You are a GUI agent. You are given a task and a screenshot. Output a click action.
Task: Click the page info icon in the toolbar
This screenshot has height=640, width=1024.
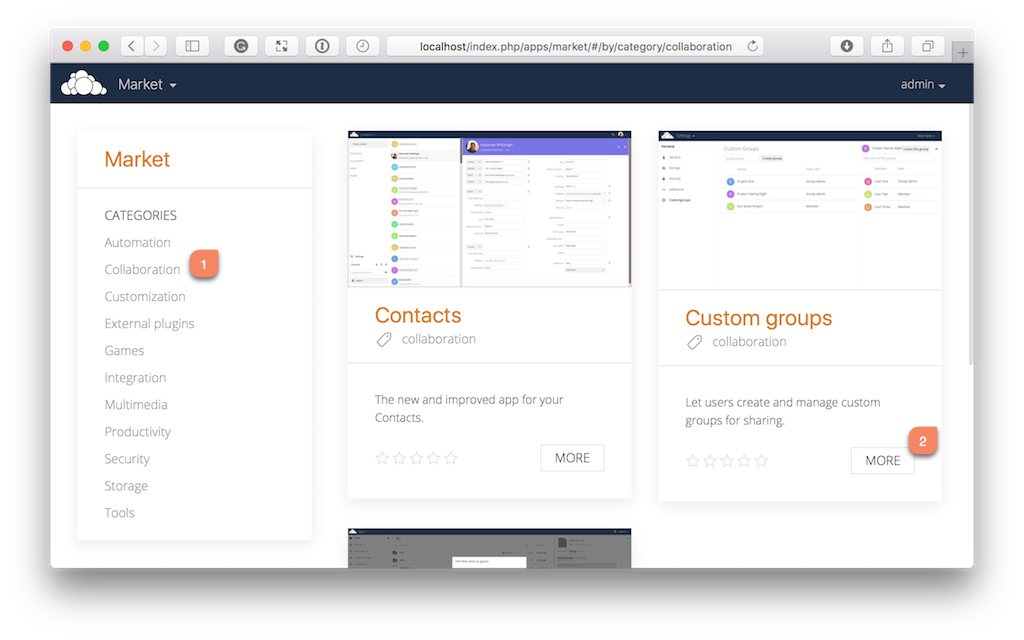[321, 45]
